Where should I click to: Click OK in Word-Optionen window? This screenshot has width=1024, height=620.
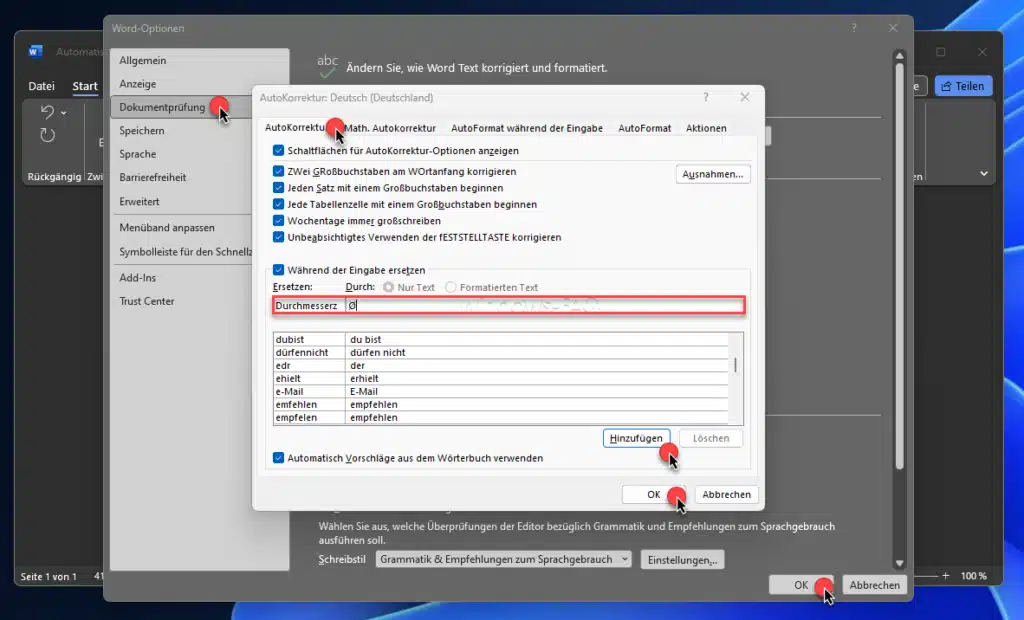(x=801, y=585)
